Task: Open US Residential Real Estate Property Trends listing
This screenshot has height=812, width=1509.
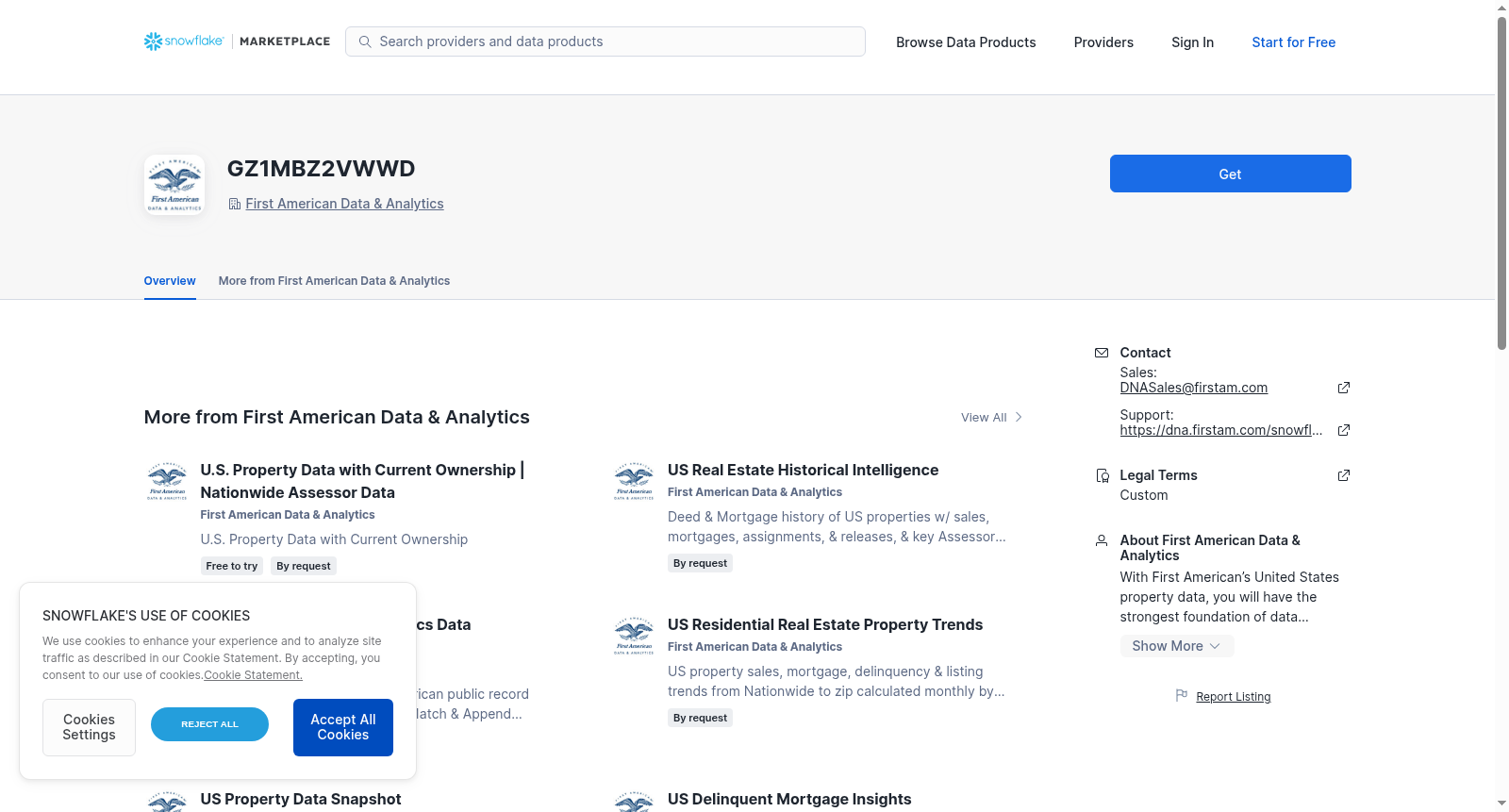Action: [825, 624]
